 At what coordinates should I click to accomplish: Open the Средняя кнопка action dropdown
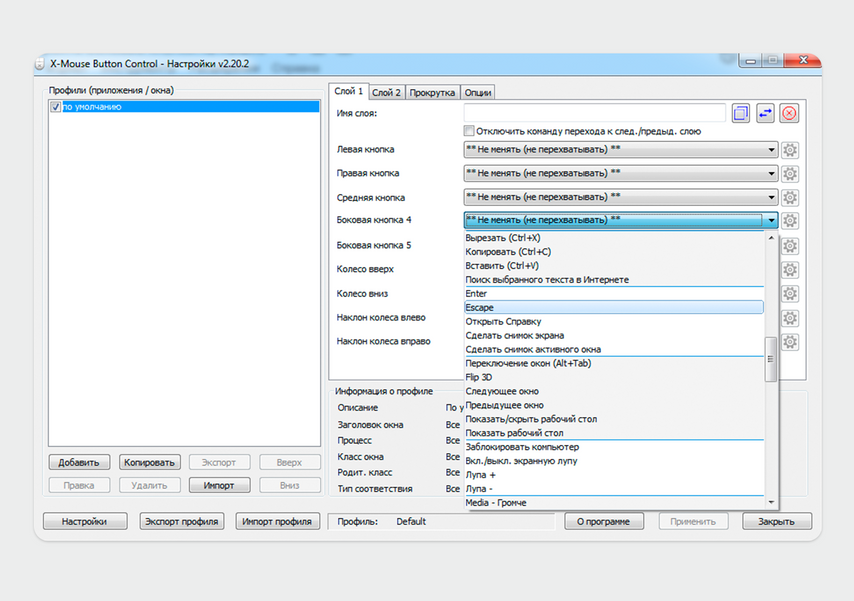620,197
